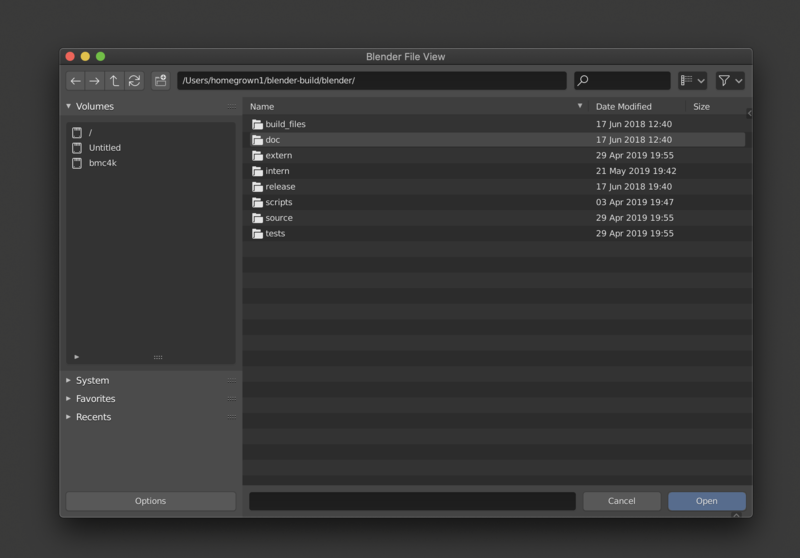Select the doc folder name
800x558 pixels.
[272, 140]
